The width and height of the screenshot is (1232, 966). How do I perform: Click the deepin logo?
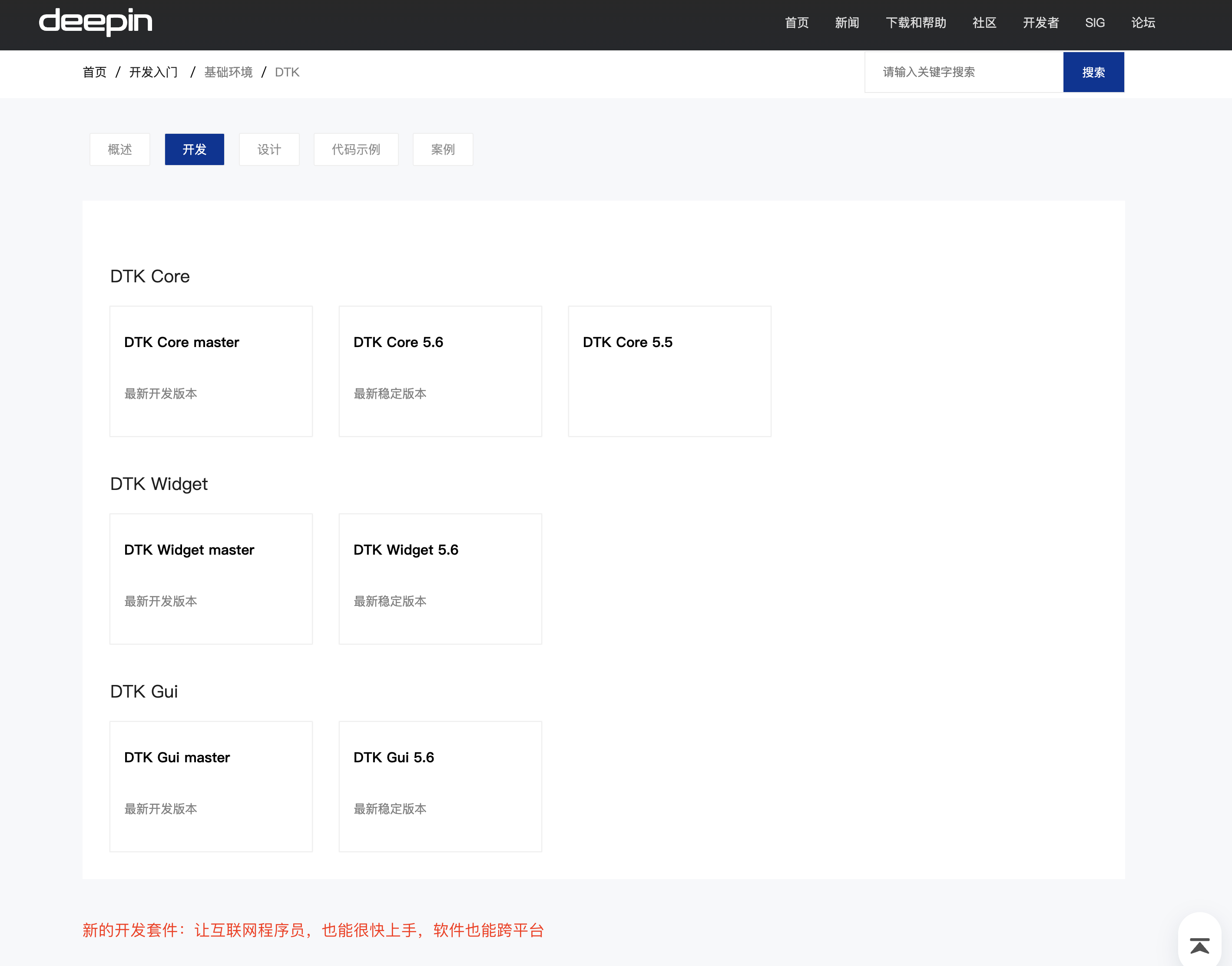coord(95,23)
